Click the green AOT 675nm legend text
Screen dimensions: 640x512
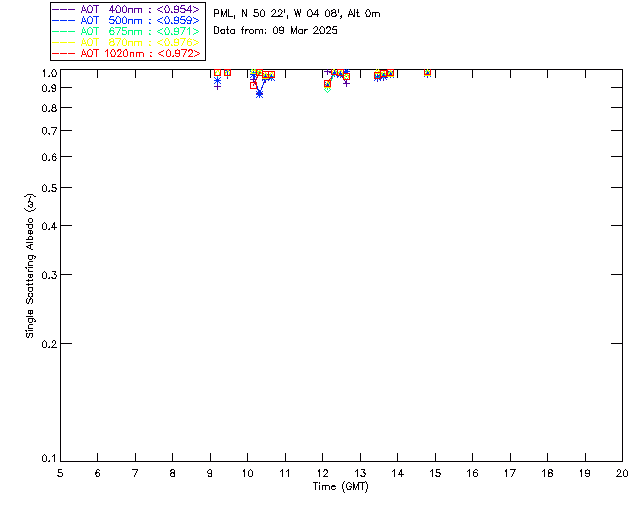140,31
